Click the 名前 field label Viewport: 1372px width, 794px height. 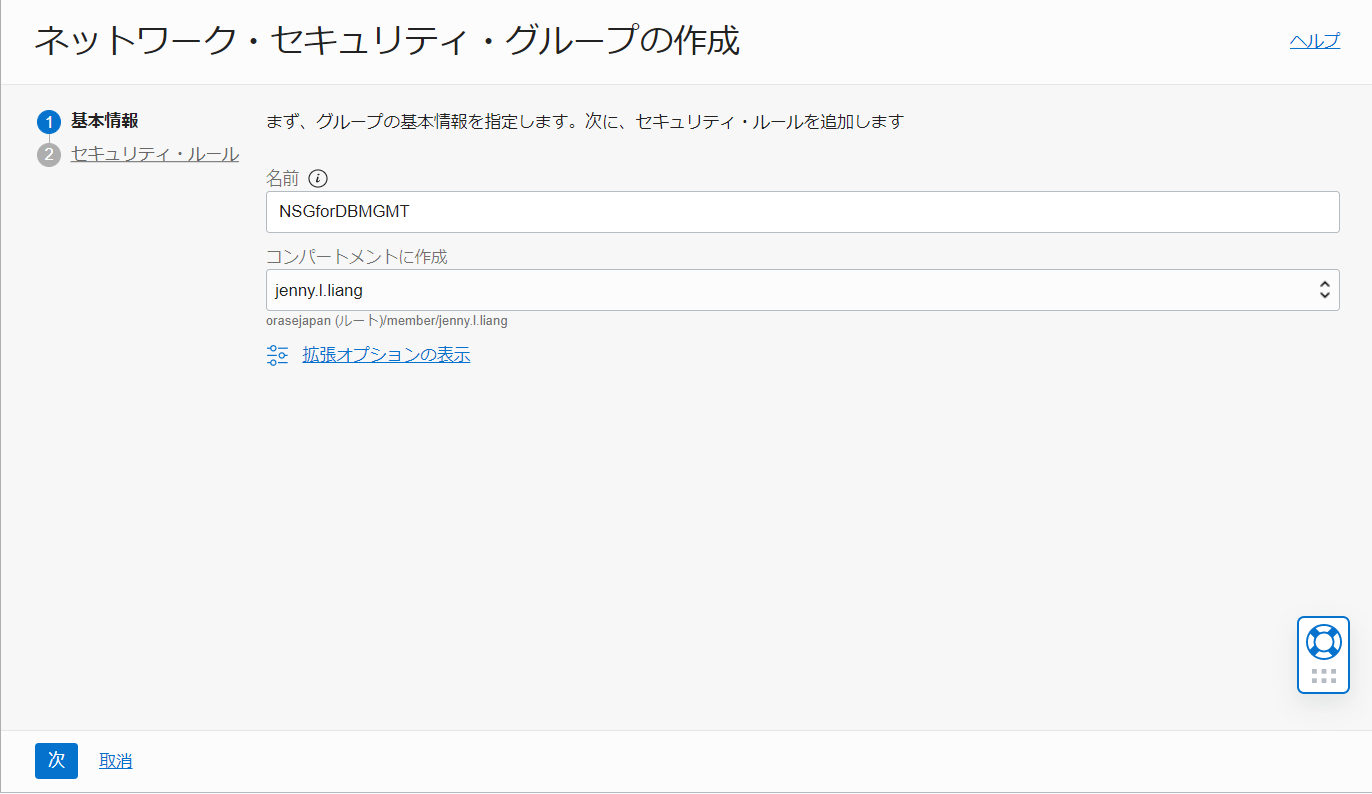pos(282,179)
